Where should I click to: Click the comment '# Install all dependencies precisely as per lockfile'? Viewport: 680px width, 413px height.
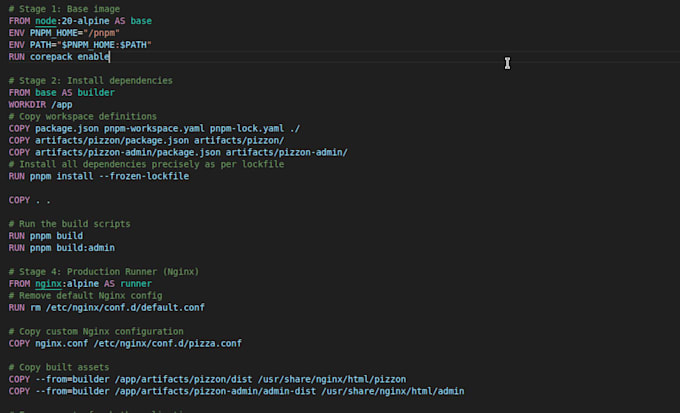tap(147, 164)
